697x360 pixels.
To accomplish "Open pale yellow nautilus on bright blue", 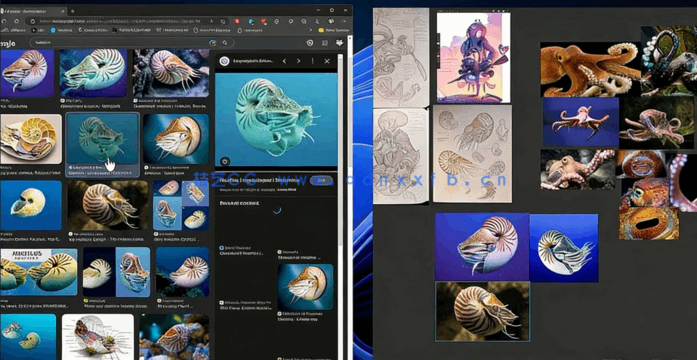I will [x=31, y=205].
